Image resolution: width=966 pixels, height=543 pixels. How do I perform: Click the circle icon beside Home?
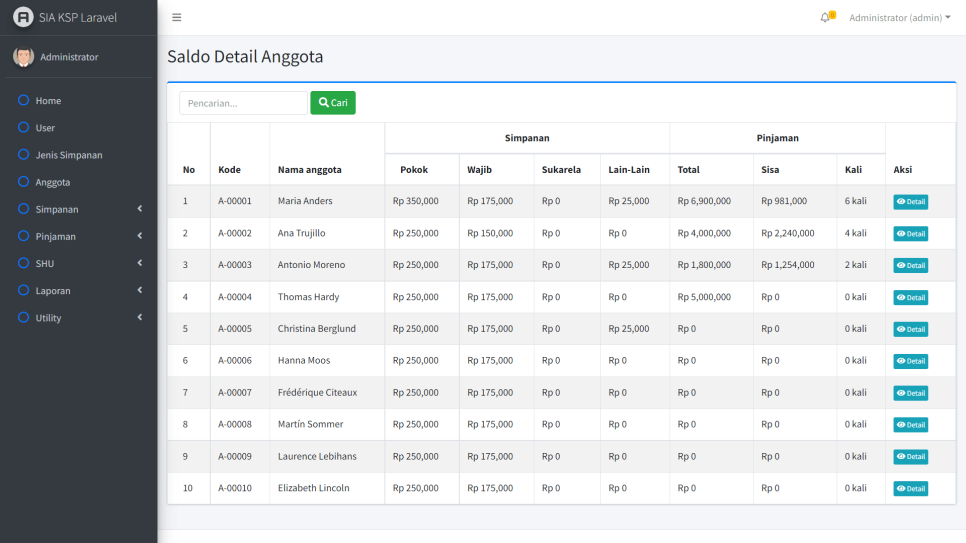(23, 100)
